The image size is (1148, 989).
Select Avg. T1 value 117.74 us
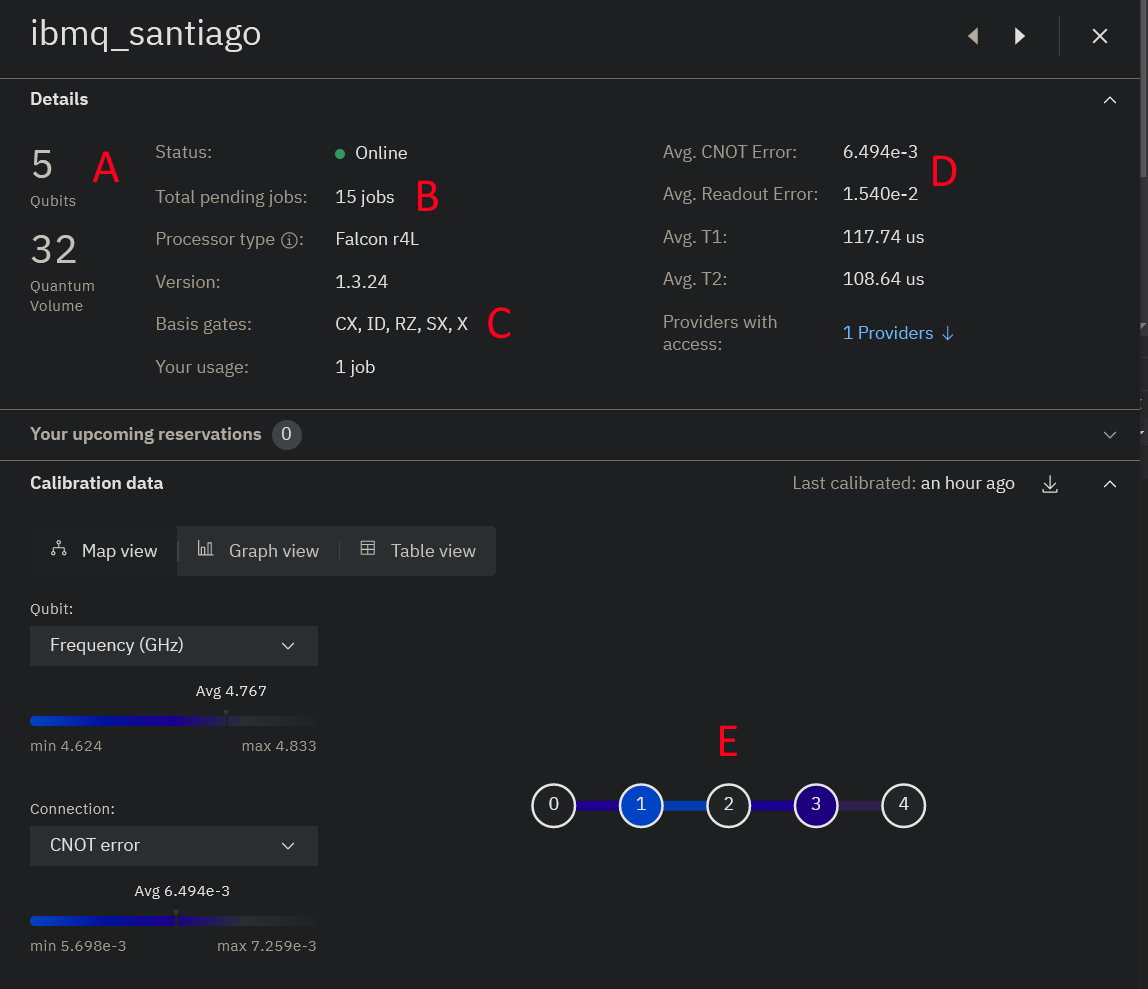pos(883,237)
